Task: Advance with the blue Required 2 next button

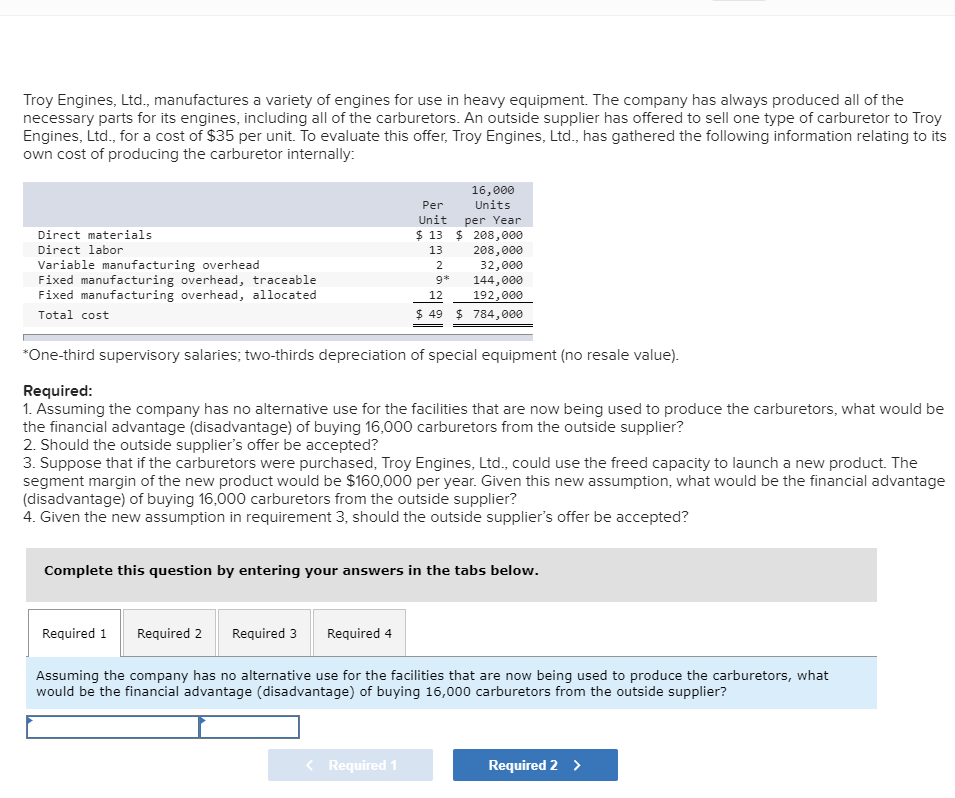Action: 535,765
